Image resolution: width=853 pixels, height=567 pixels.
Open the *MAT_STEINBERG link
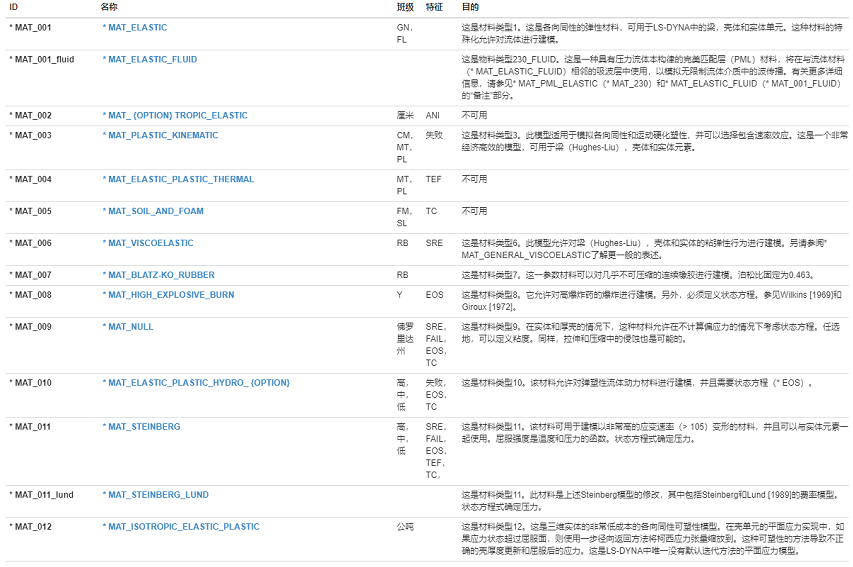(x=141, y=427)
